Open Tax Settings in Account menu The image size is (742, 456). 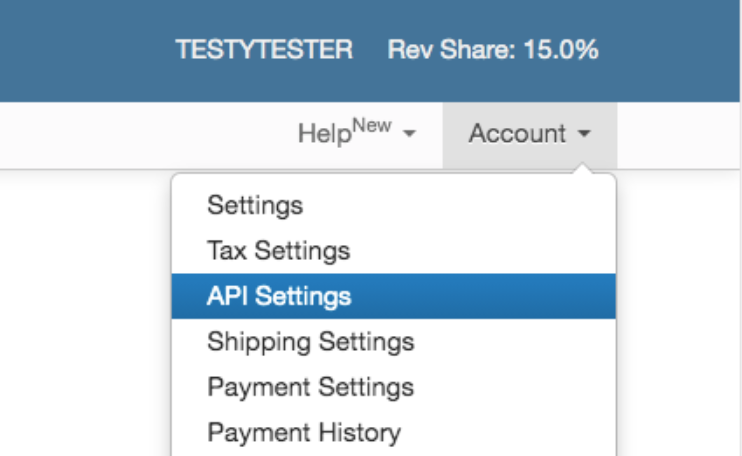[x=278, y=251]
